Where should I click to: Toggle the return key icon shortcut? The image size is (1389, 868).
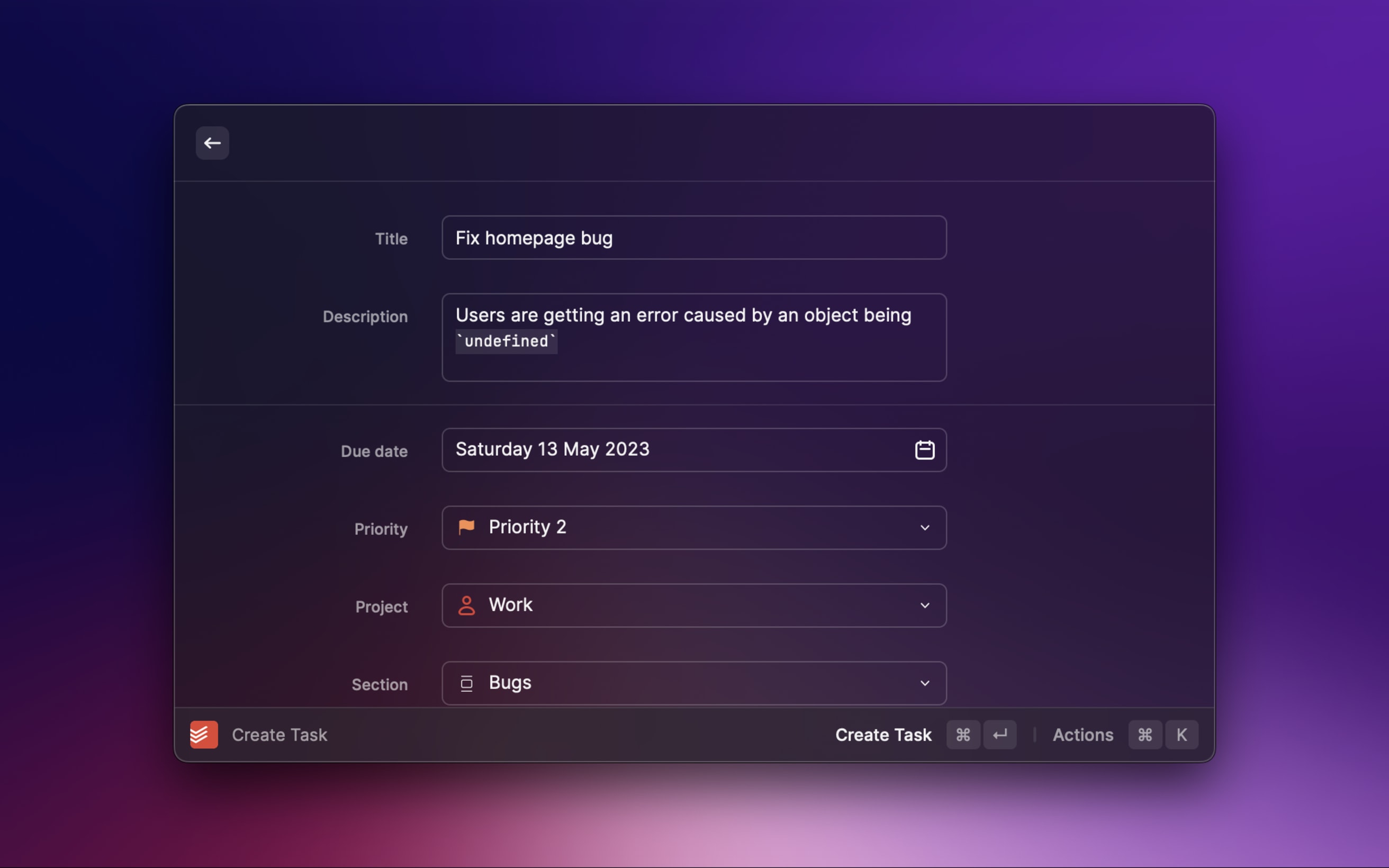coord(1000,733)
